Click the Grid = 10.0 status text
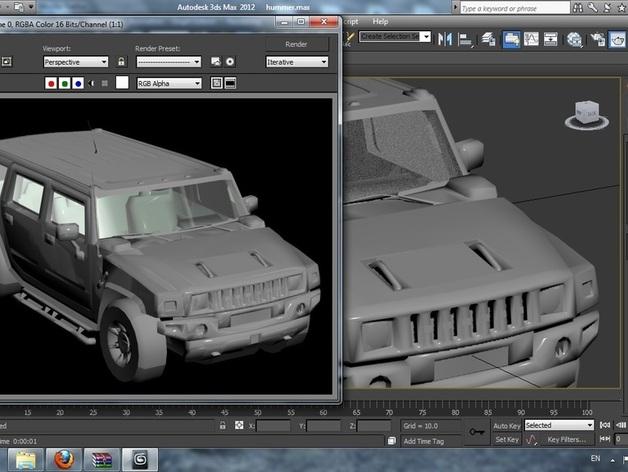Screen dimensions: 628x472 point(421,426)
